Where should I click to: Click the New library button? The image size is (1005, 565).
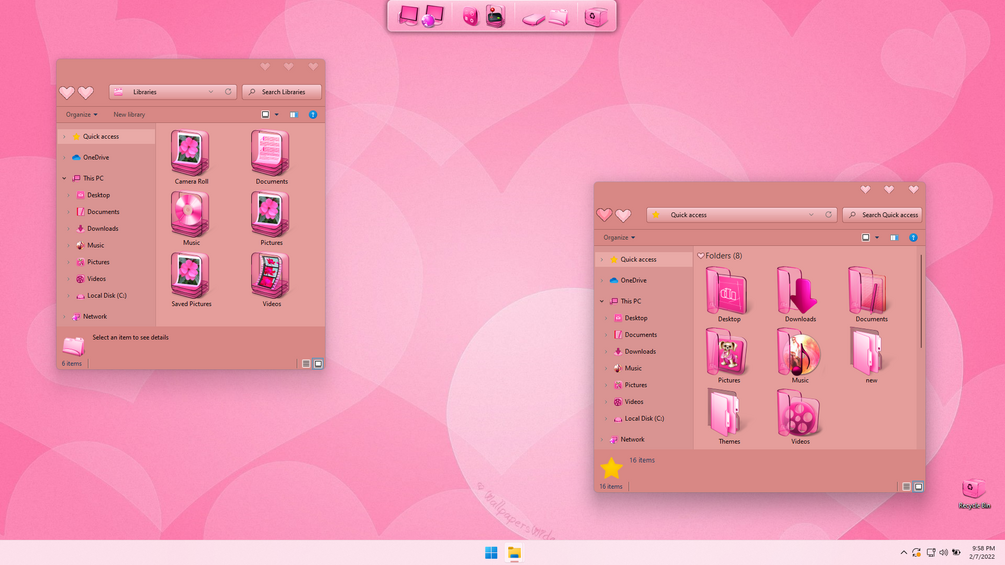[129, 115]
